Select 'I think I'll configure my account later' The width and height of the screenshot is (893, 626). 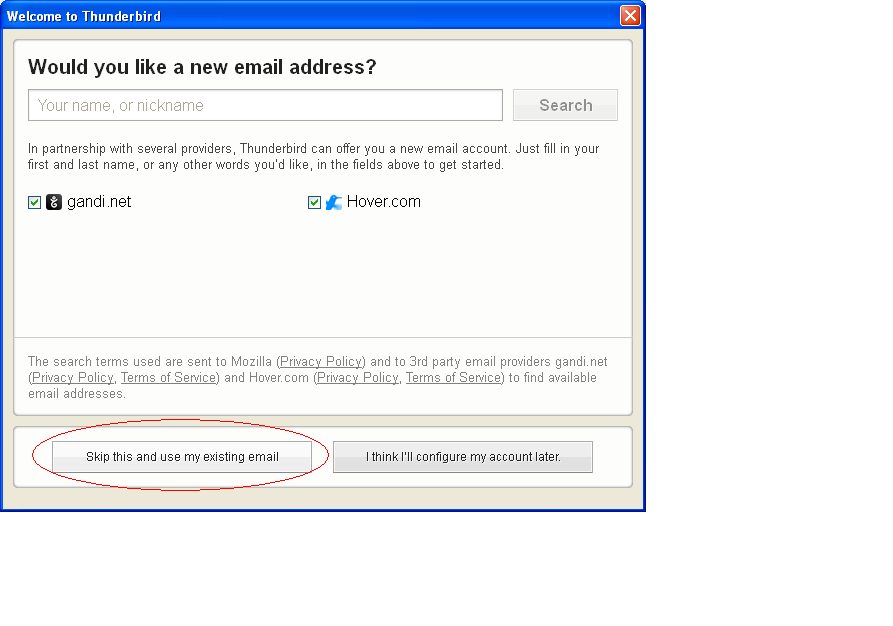pyautogui.click(x=463, y=457)
